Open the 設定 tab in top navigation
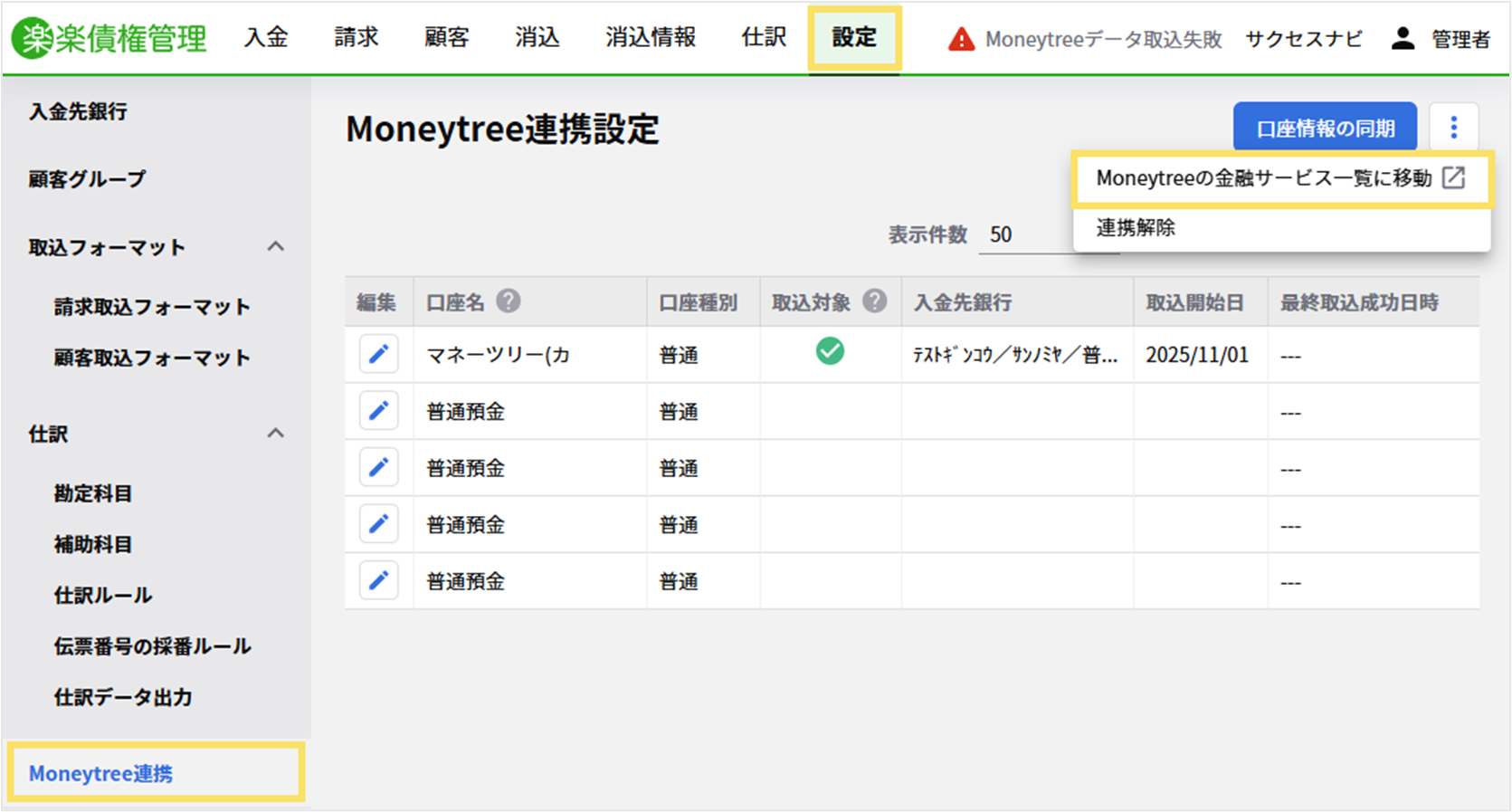 click(854, 38)
